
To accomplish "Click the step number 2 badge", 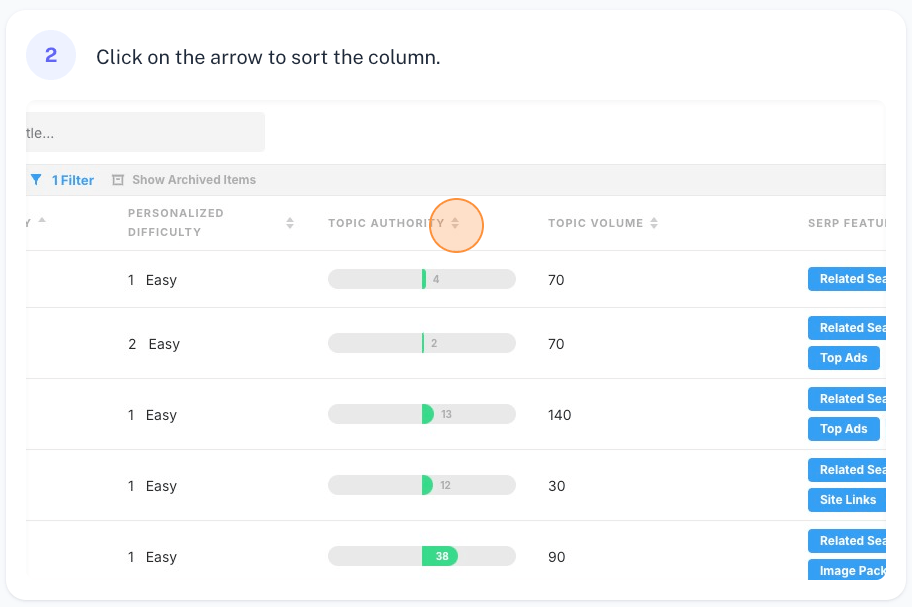I will point(51,55).
